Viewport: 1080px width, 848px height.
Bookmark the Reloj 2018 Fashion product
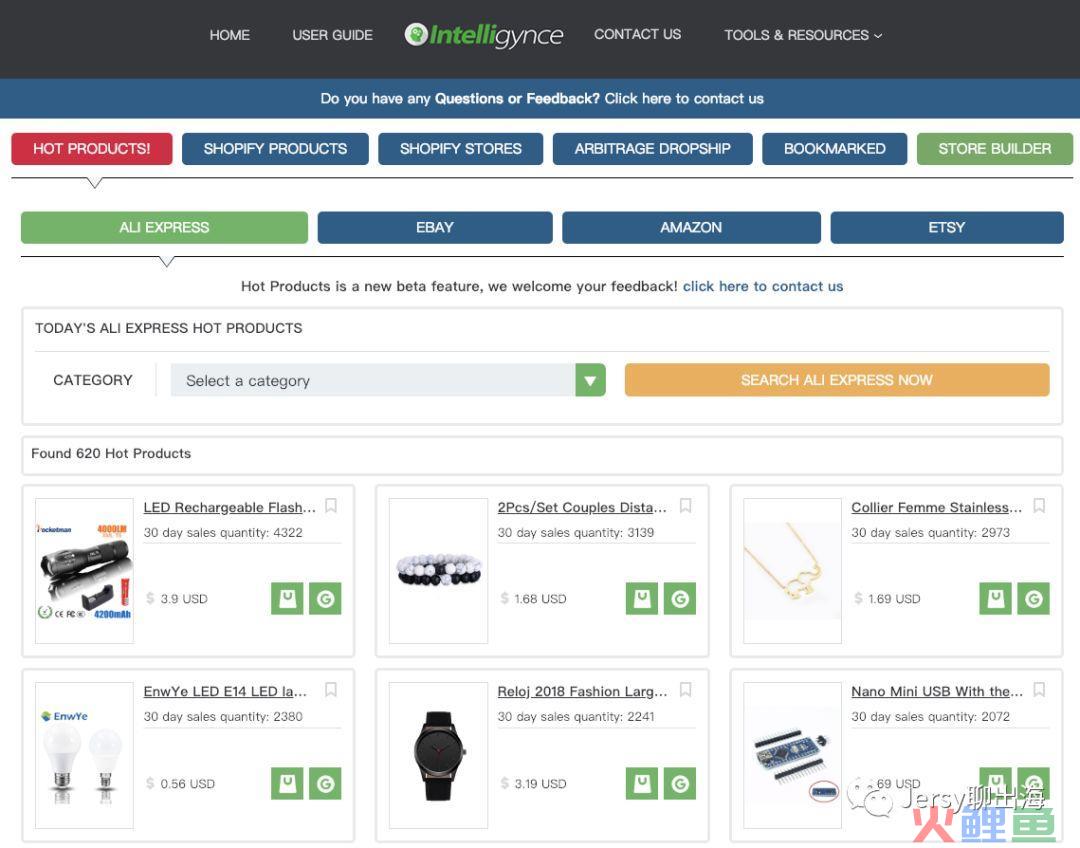pos(685,690)
